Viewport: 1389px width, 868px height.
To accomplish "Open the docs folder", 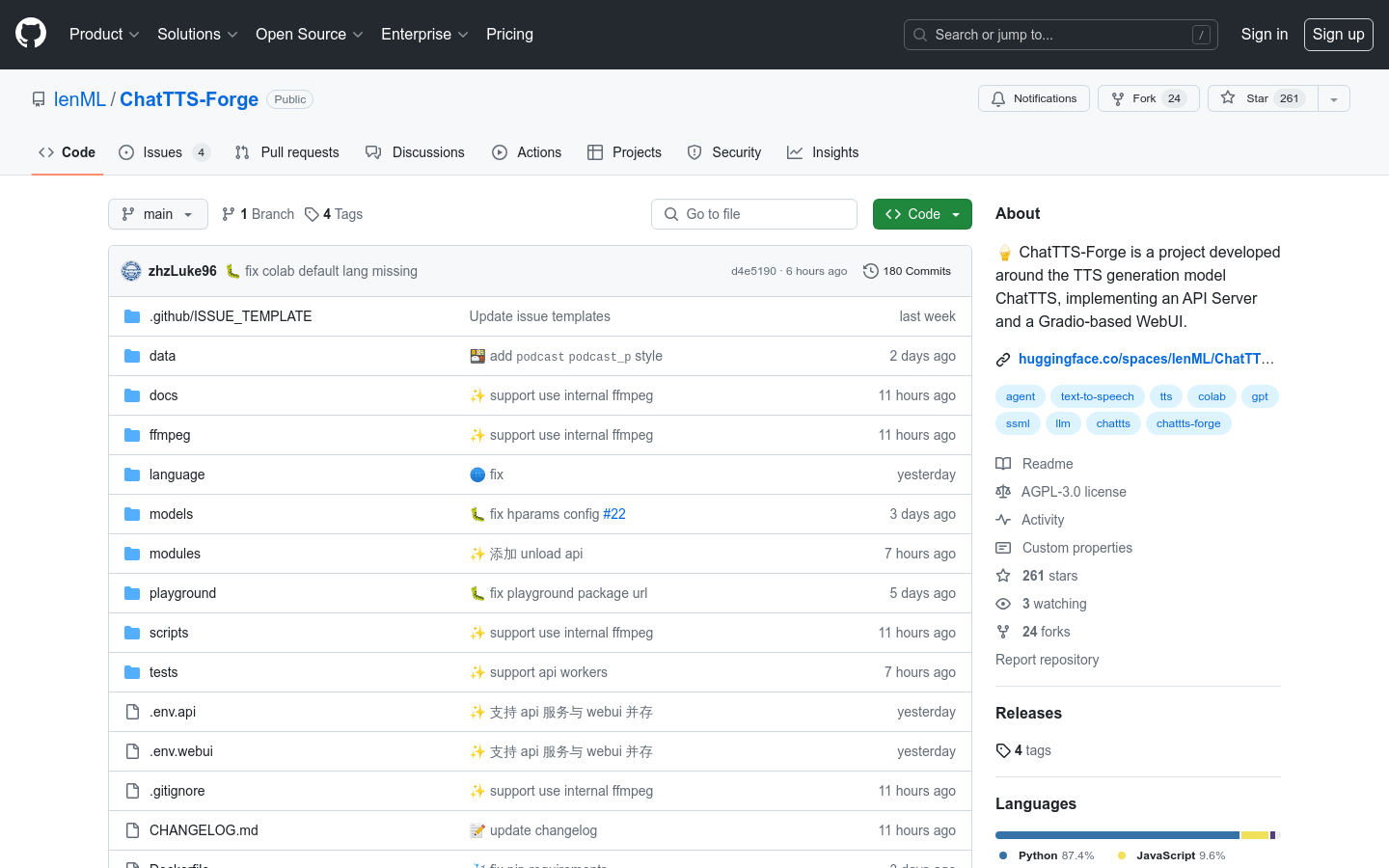I will coord(163,395).
